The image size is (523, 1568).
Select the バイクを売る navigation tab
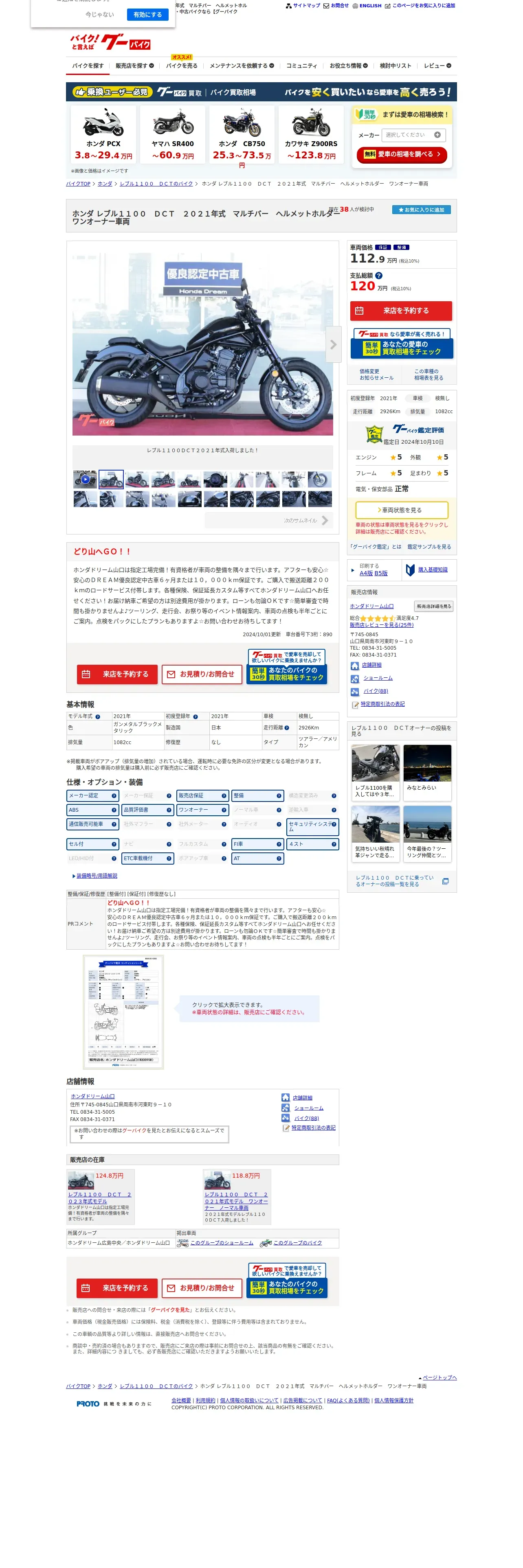[x=181, y=66]
